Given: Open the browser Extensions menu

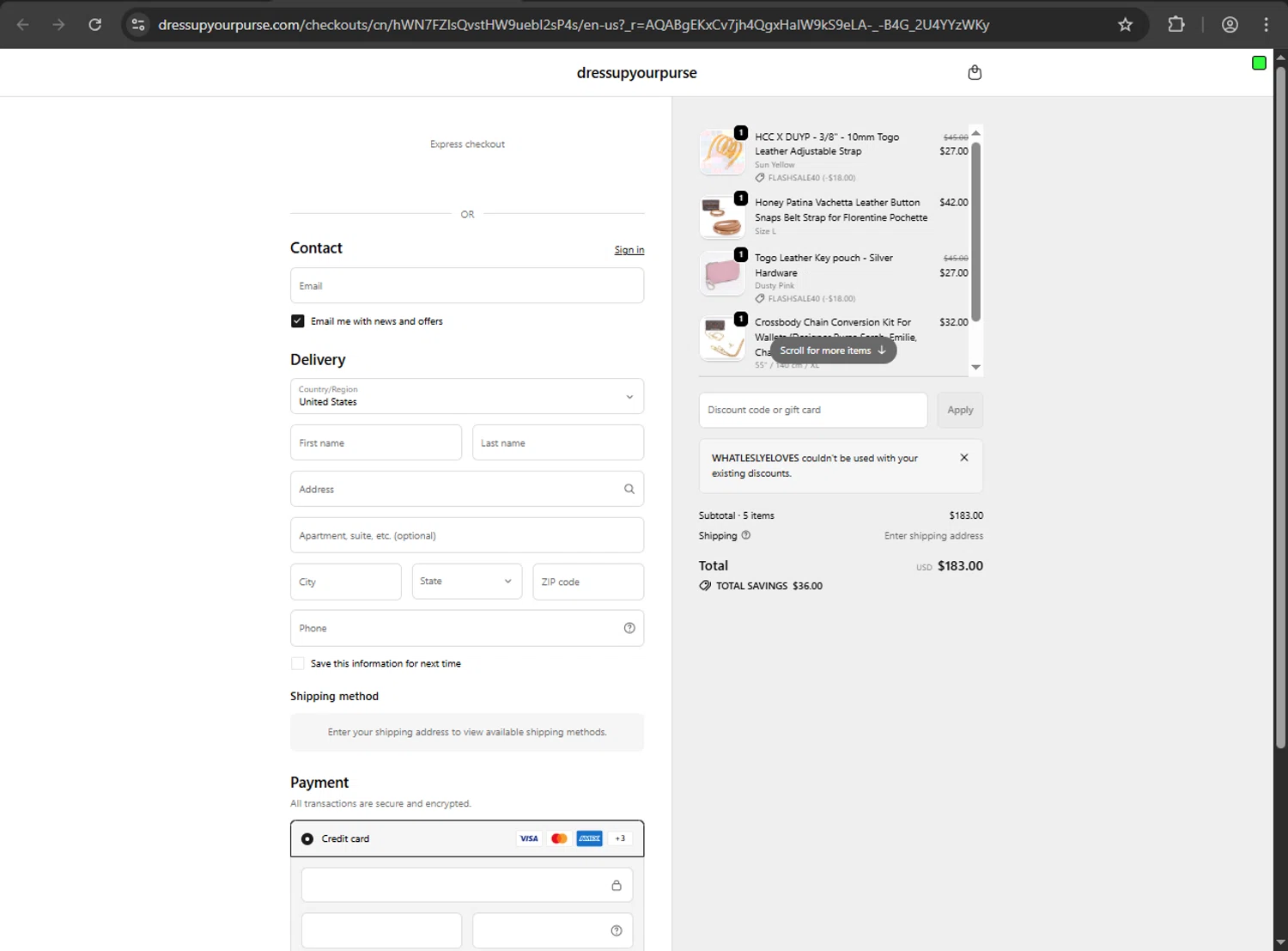Looking at the screenshot, I should (1176, 25).
